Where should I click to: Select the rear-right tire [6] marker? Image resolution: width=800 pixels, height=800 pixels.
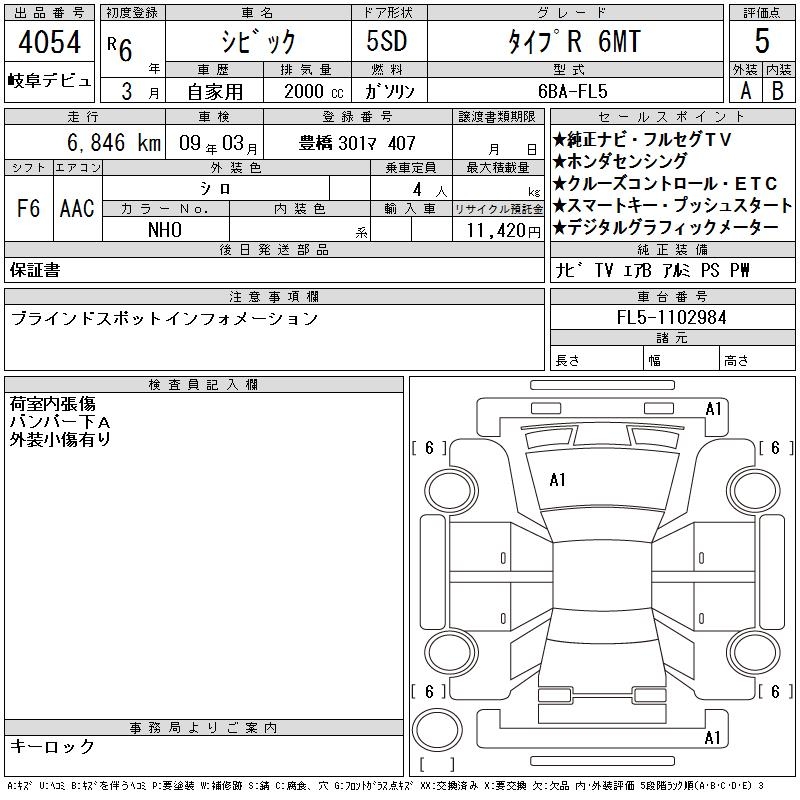tap(774, 692)
